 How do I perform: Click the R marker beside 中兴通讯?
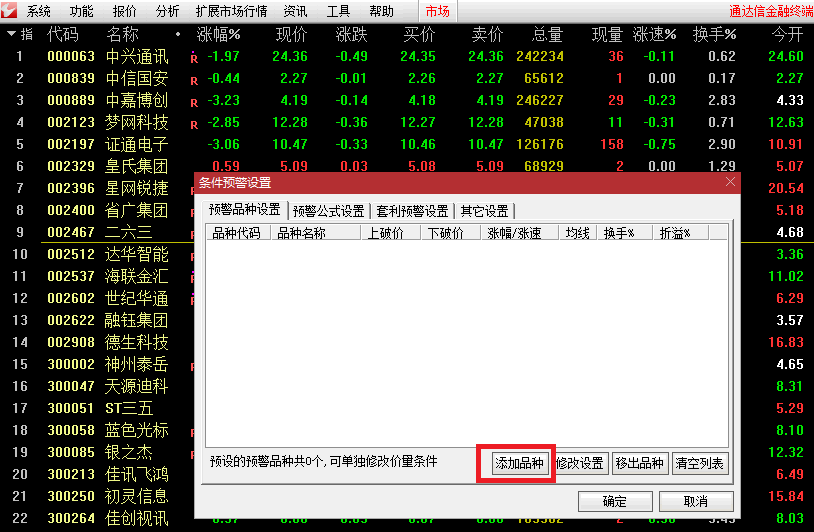click(x=194, y=58)
